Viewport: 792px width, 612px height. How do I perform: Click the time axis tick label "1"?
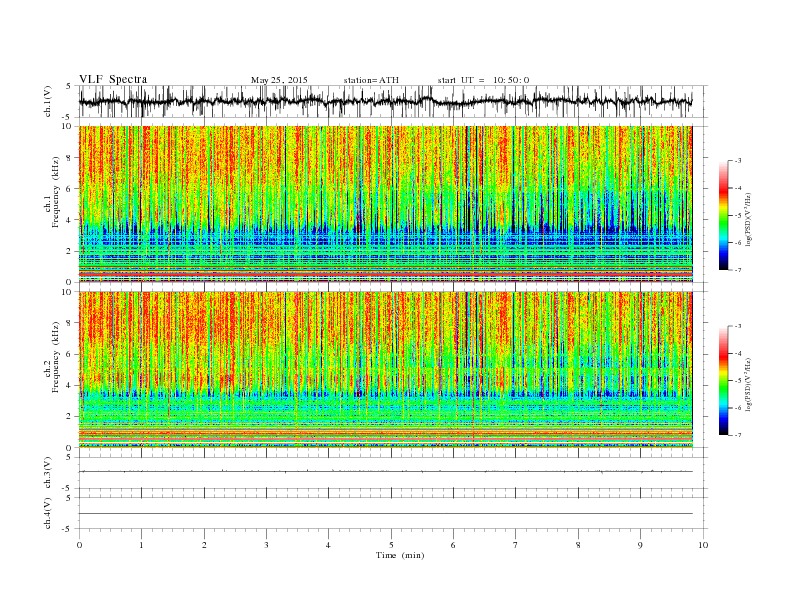tap(141, 545)
